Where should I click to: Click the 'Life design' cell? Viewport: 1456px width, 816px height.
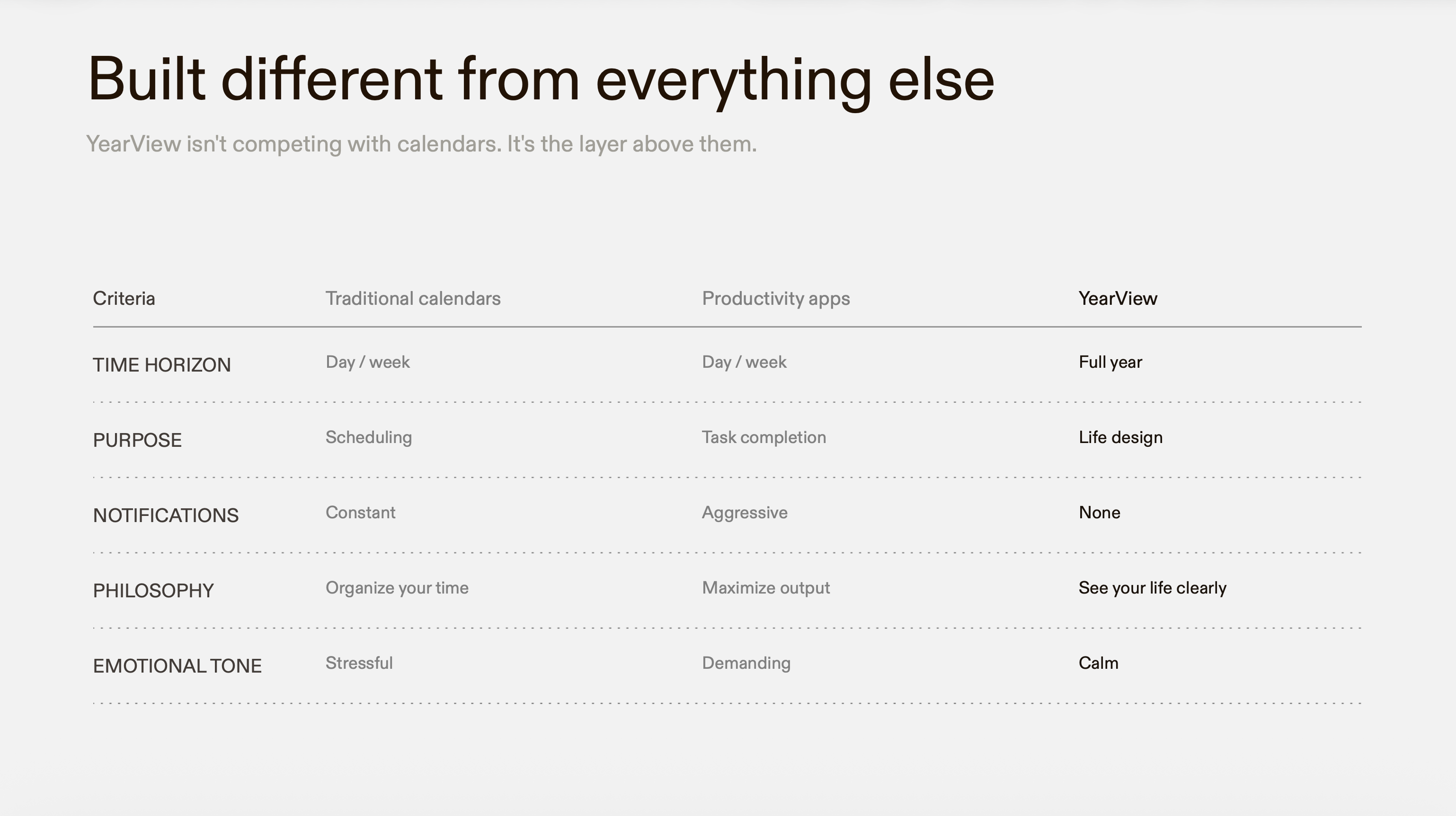pos(1120,437)
